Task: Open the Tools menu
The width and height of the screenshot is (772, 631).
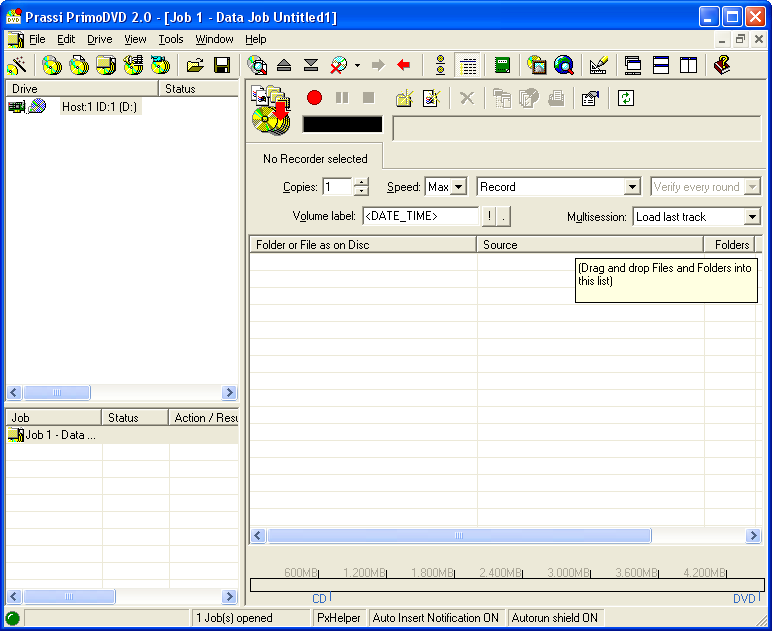Action: 170,39
